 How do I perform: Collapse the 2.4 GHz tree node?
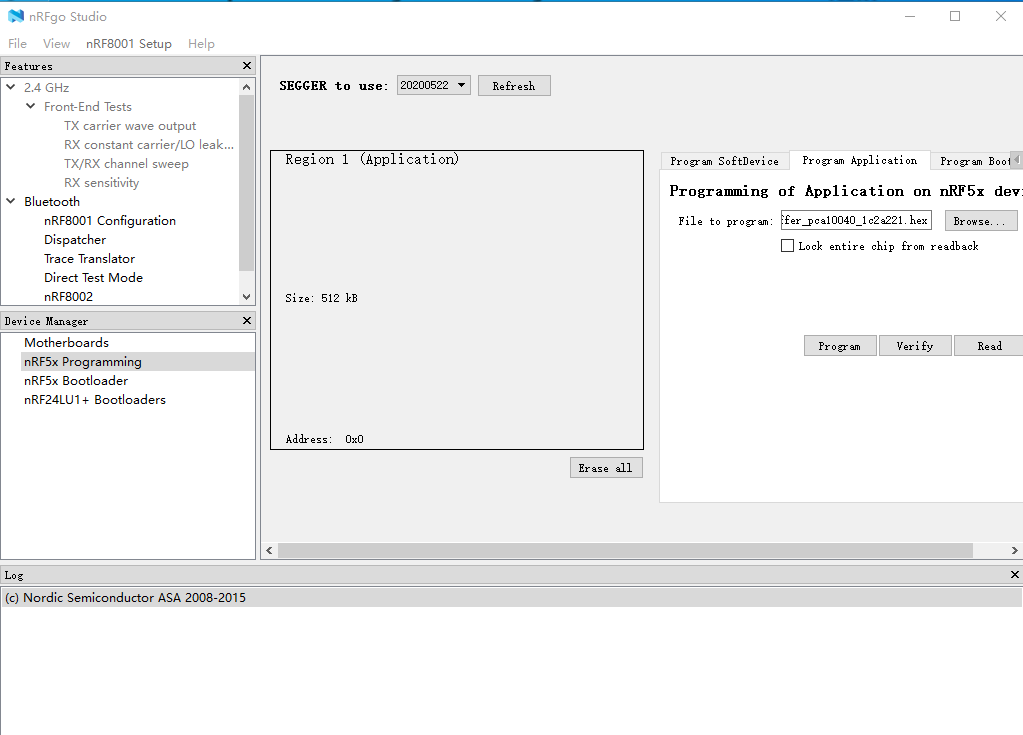coord(11,87)
